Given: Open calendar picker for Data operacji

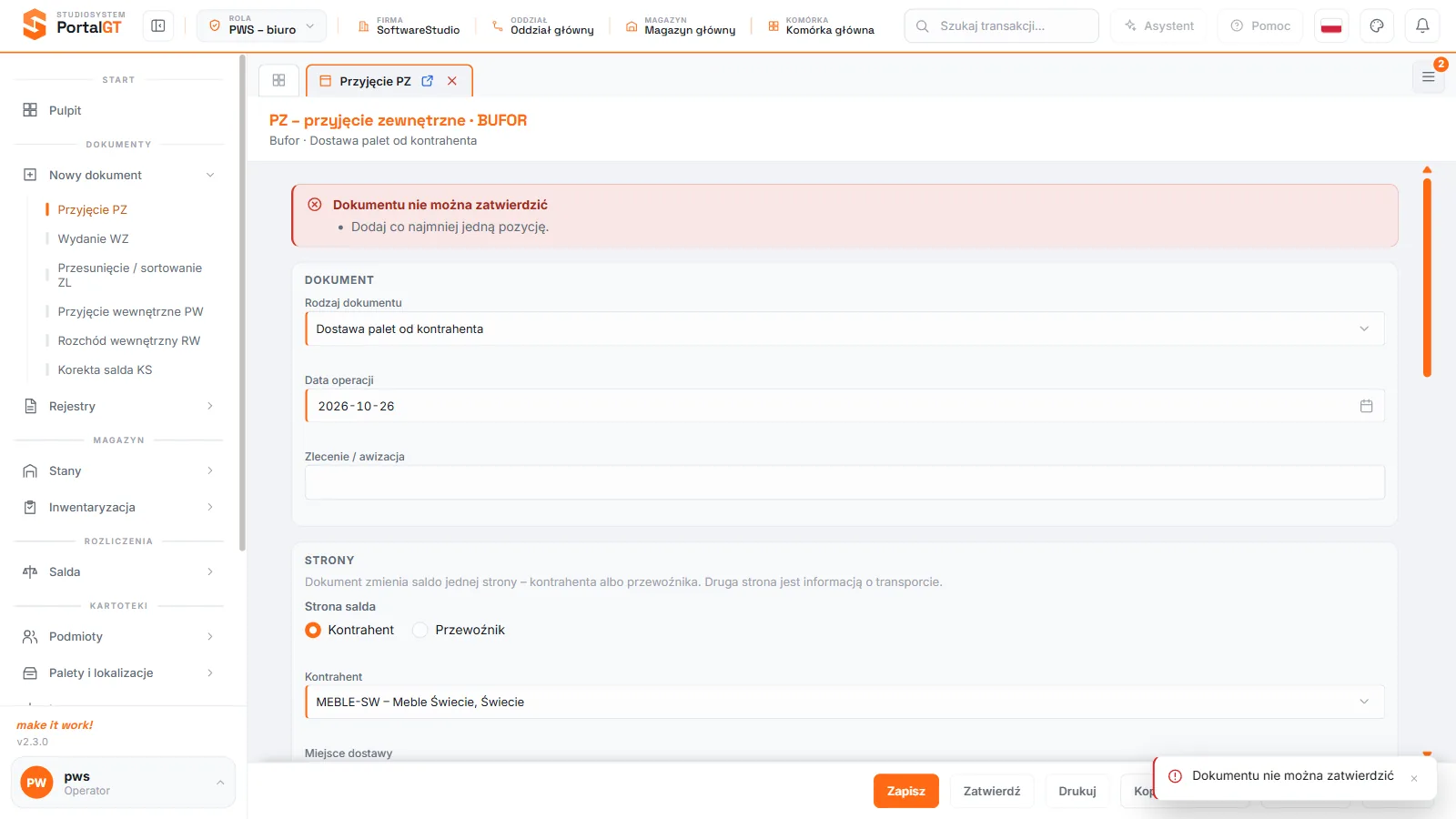Looking at the screenshot, I should (x=1366, y=406).
